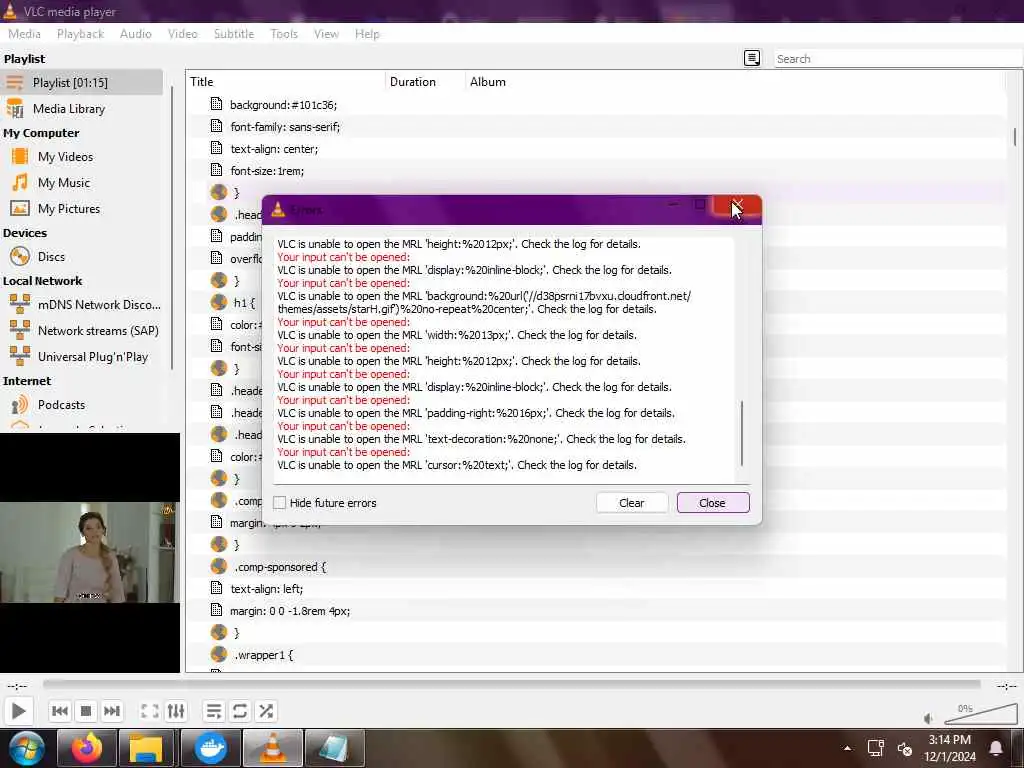Click the Play button
1024x768 pixels.
coord(18,711)
